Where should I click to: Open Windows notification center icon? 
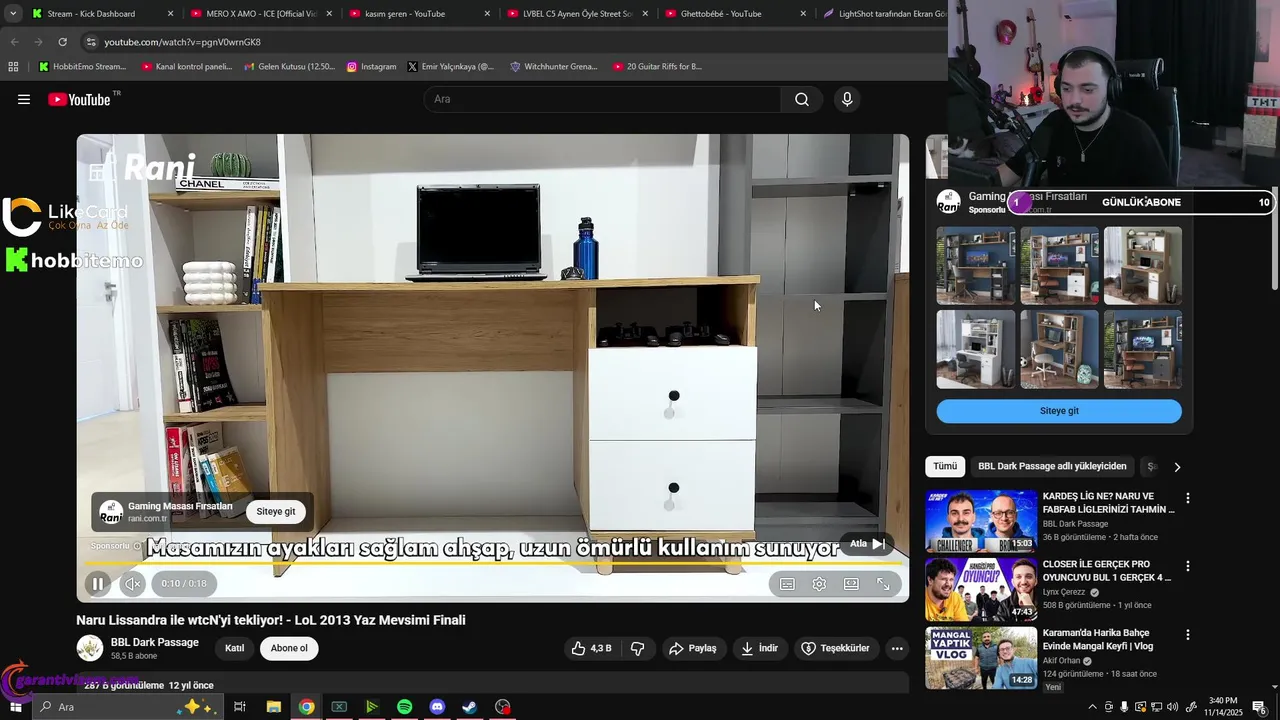1260,707
